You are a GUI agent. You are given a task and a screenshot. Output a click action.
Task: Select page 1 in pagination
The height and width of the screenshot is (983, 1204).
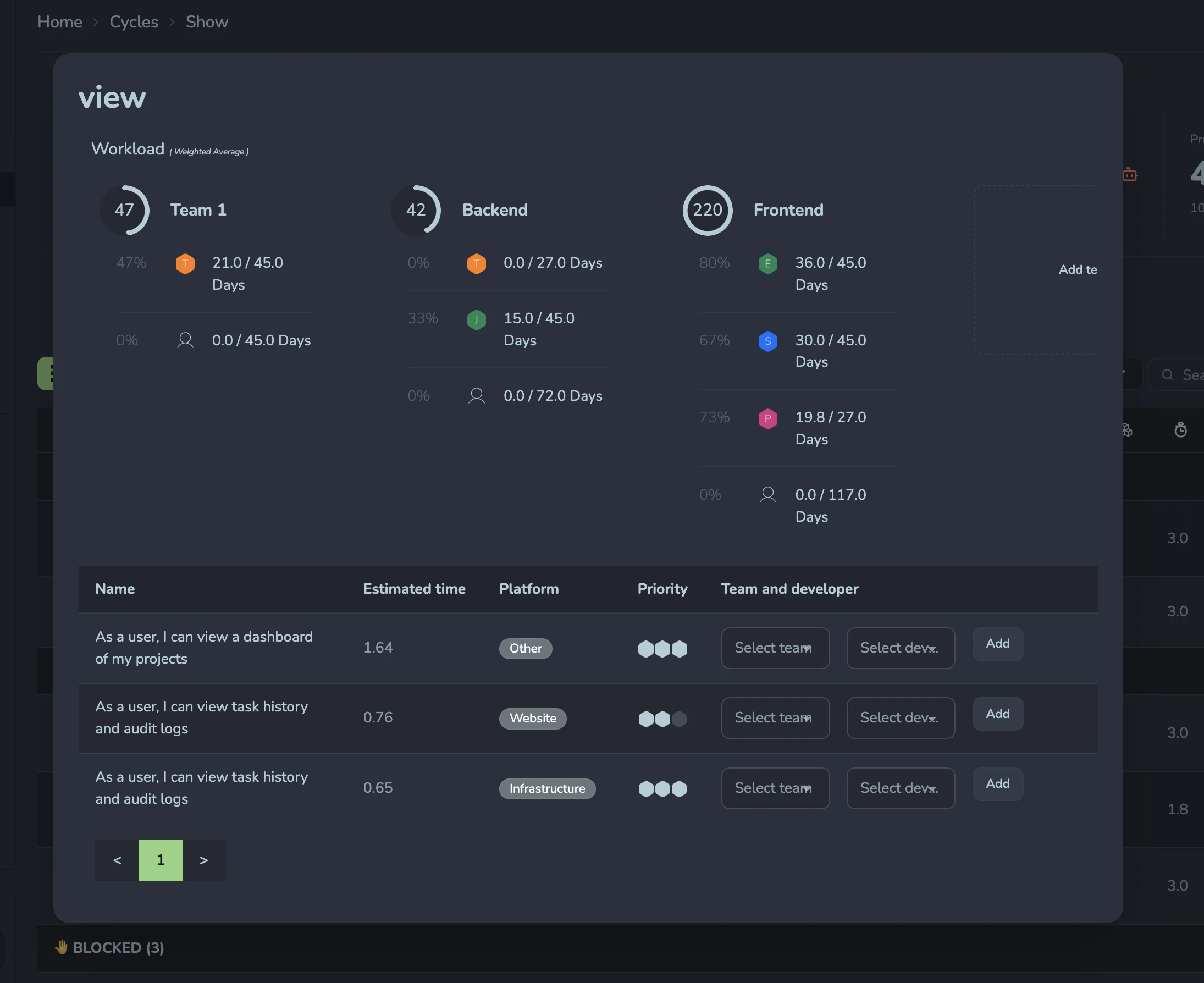tap(161, 859)
